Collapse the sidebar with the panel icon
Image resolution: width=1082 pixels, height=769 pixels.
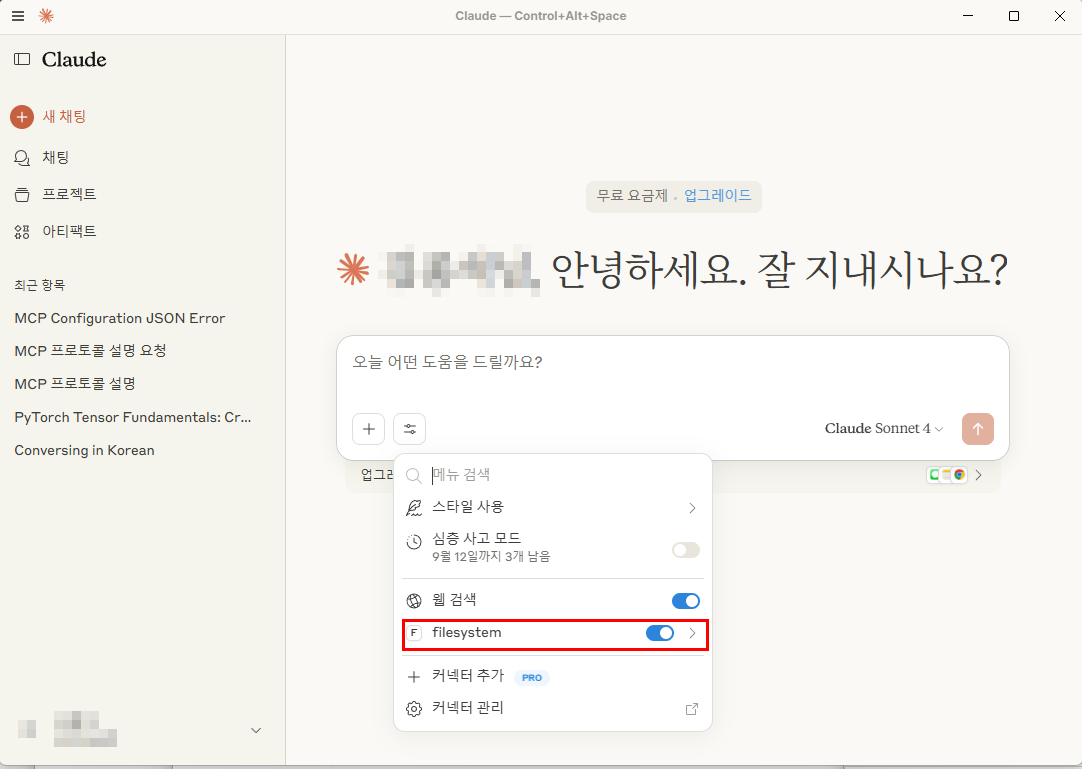click(x=22, y=59)
